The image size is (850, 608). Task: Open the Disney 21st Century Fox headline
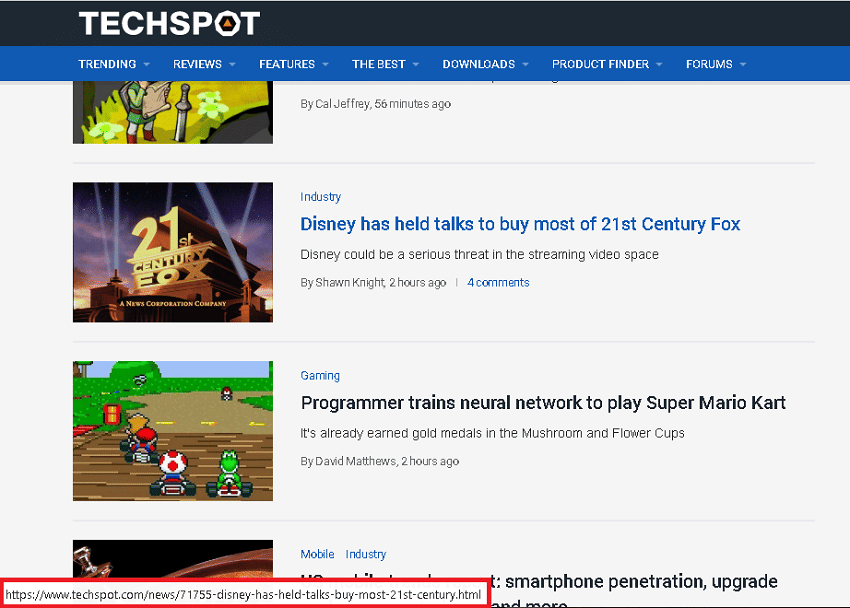coord(520,224)
